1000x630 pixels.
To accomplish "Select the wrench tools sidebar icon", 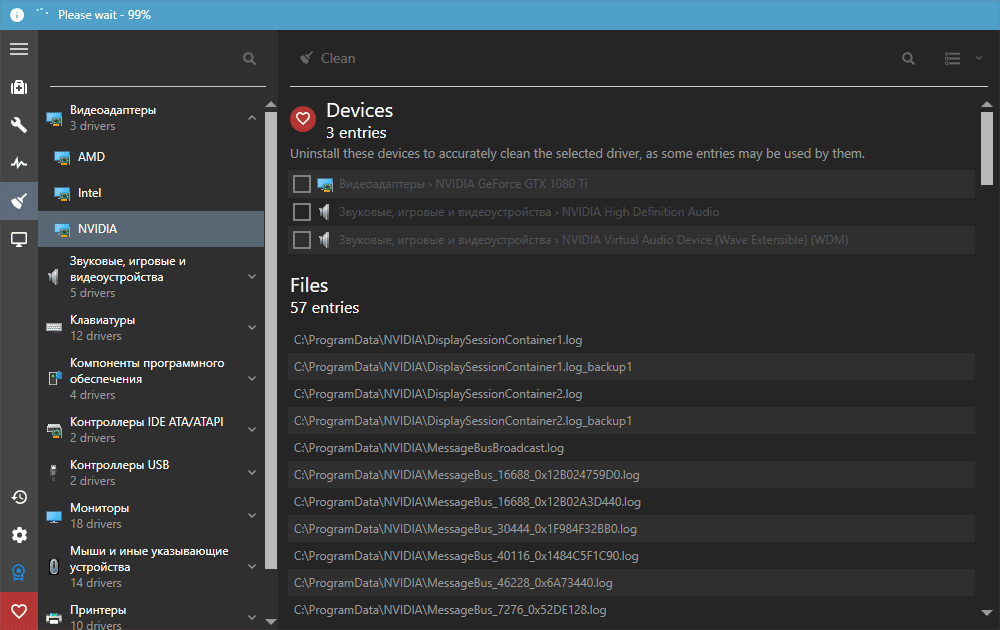I will tap(19, 125).
